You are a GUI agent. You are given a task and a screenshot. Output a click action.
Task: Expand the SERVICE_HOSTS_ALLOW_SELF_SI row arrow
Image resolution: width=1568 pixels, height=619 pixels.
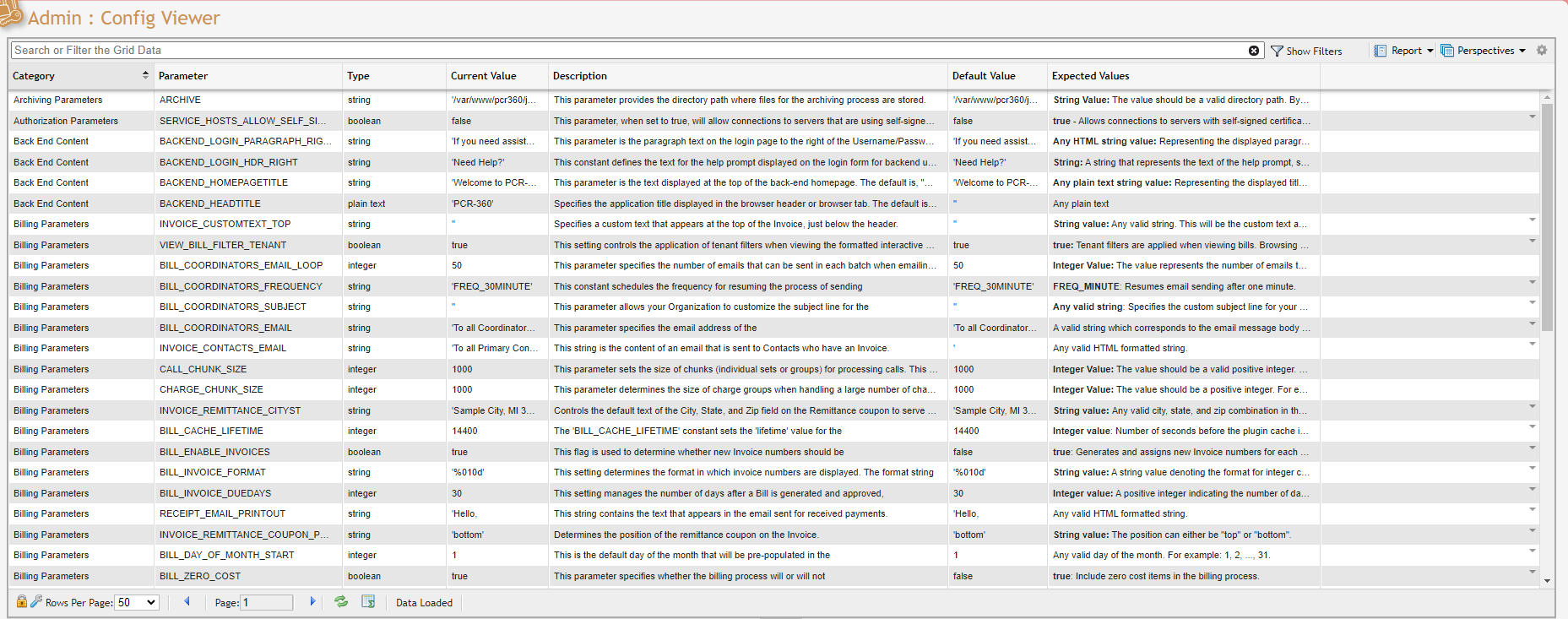[x=1532, y=117]
